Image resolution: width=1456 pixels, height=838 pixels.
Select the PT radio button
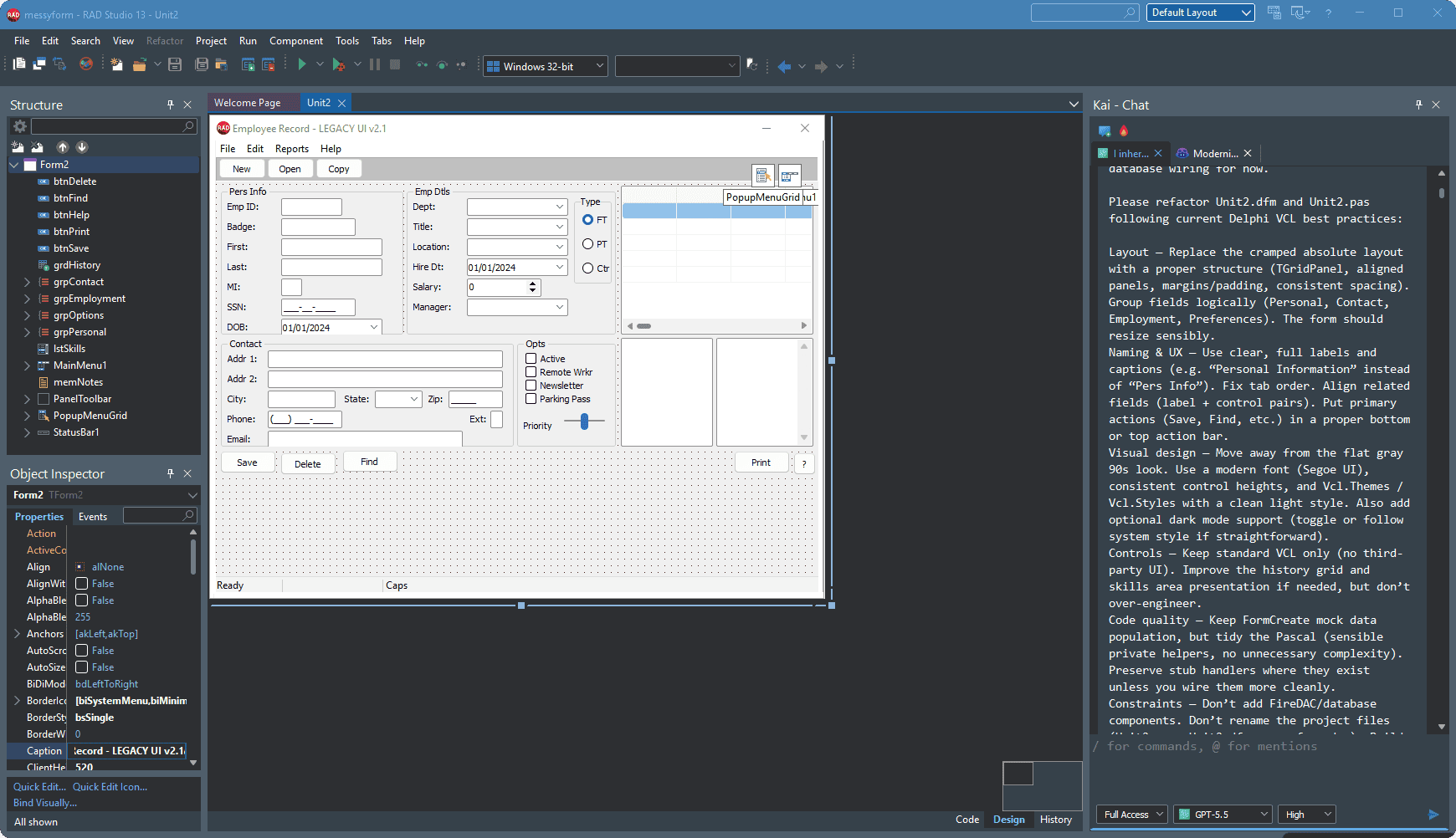tap(587, 244)
